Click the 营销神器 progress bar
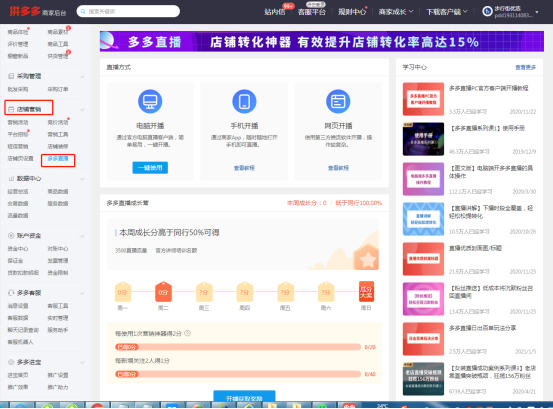 coord(238,347)
